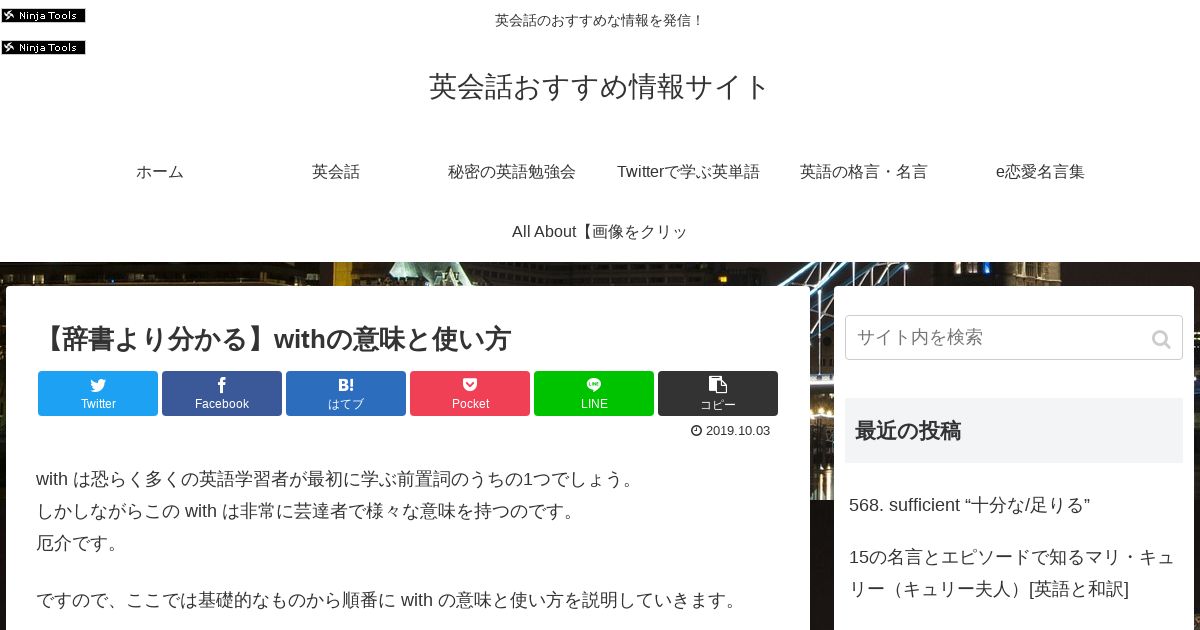Click the second Ninja Tools badge

tap(43, 47)
